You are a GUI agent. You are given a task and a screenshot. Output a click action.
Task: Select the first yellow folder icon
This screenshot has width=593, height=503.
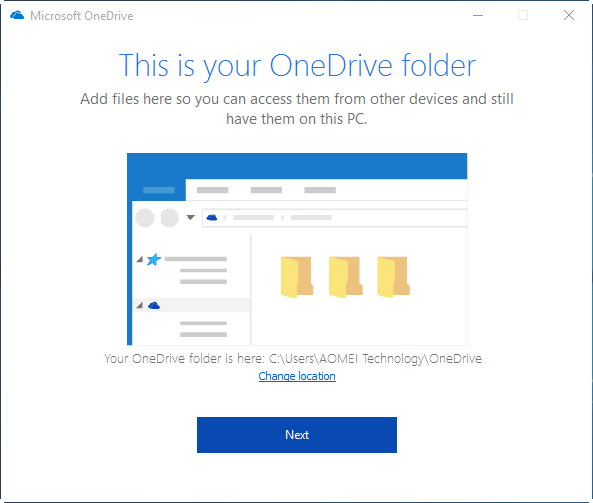tap(297, 277)
